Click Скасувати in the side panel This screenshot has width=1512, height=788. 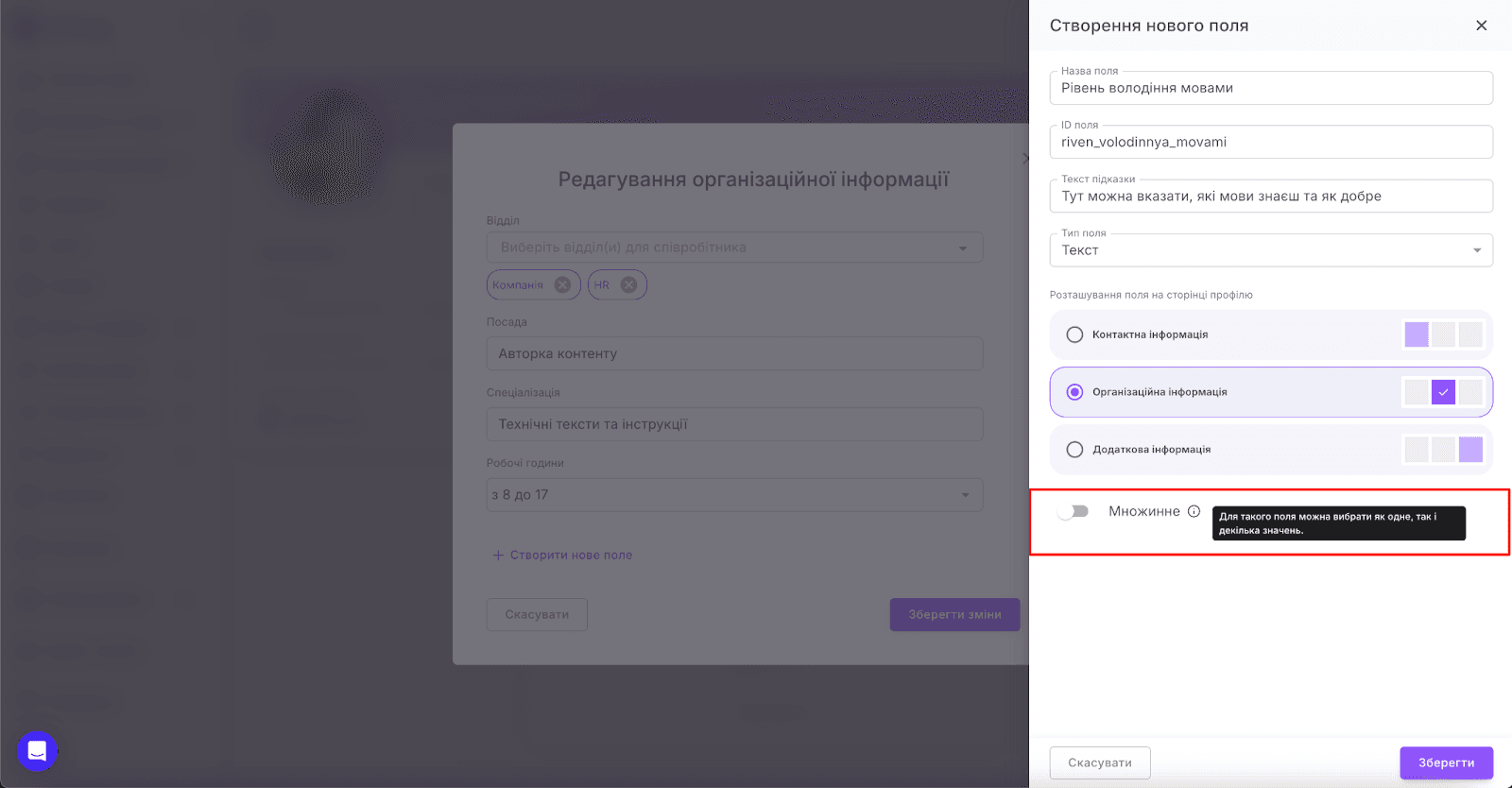click(1099, 762)
